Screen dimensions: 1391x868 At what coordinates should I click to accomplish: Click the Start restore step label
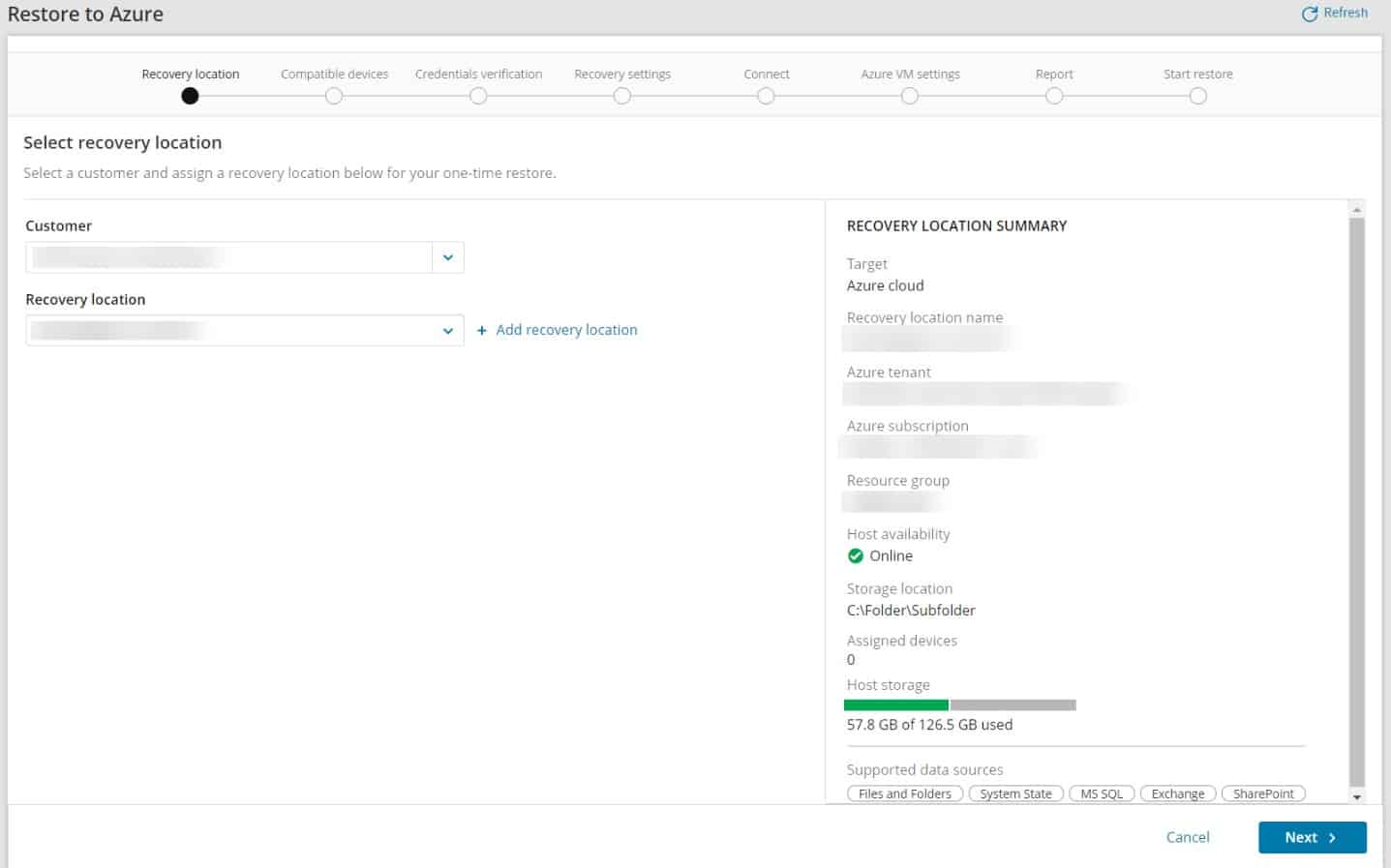(x=1198, y=74)
